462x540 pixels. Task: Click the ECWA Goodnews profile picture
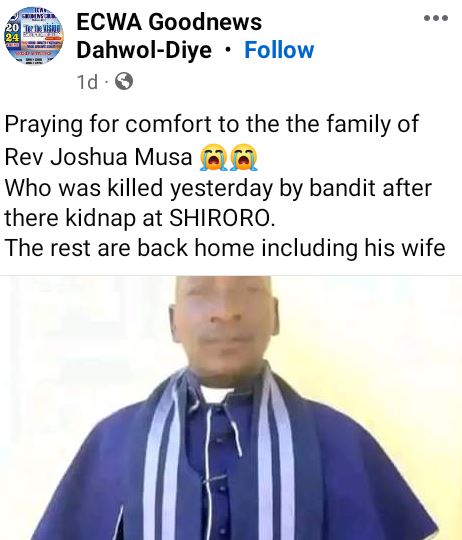point(34,36)
